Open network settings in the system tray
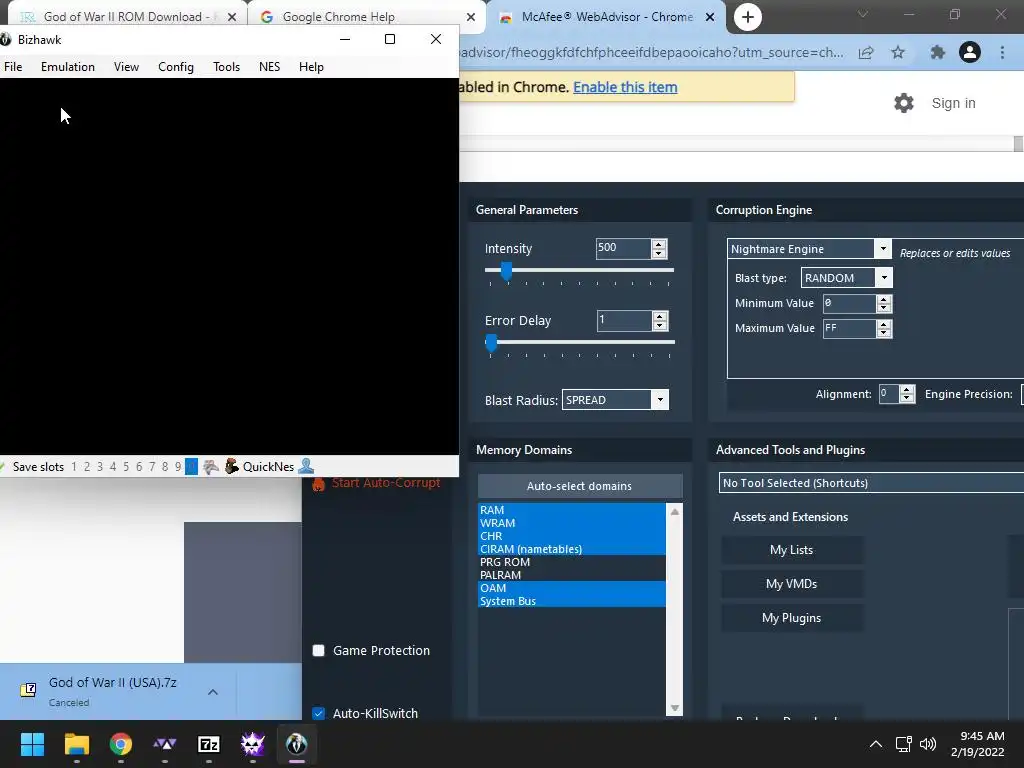 903,744
